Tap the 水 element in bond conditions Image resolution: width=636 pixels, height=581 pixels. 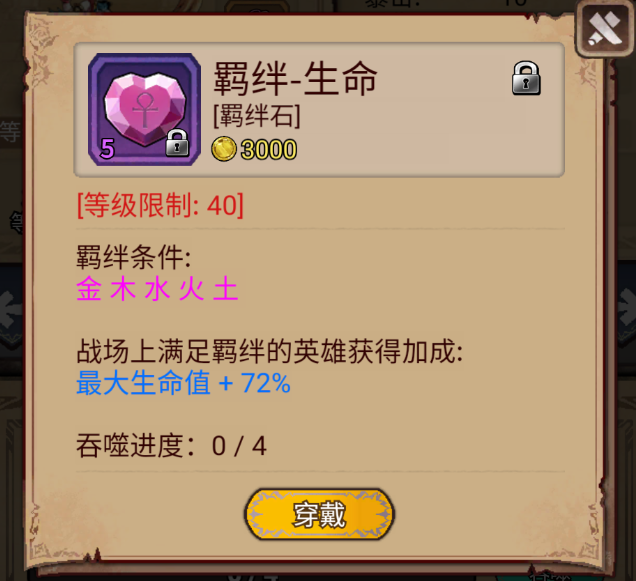[157, 289]
